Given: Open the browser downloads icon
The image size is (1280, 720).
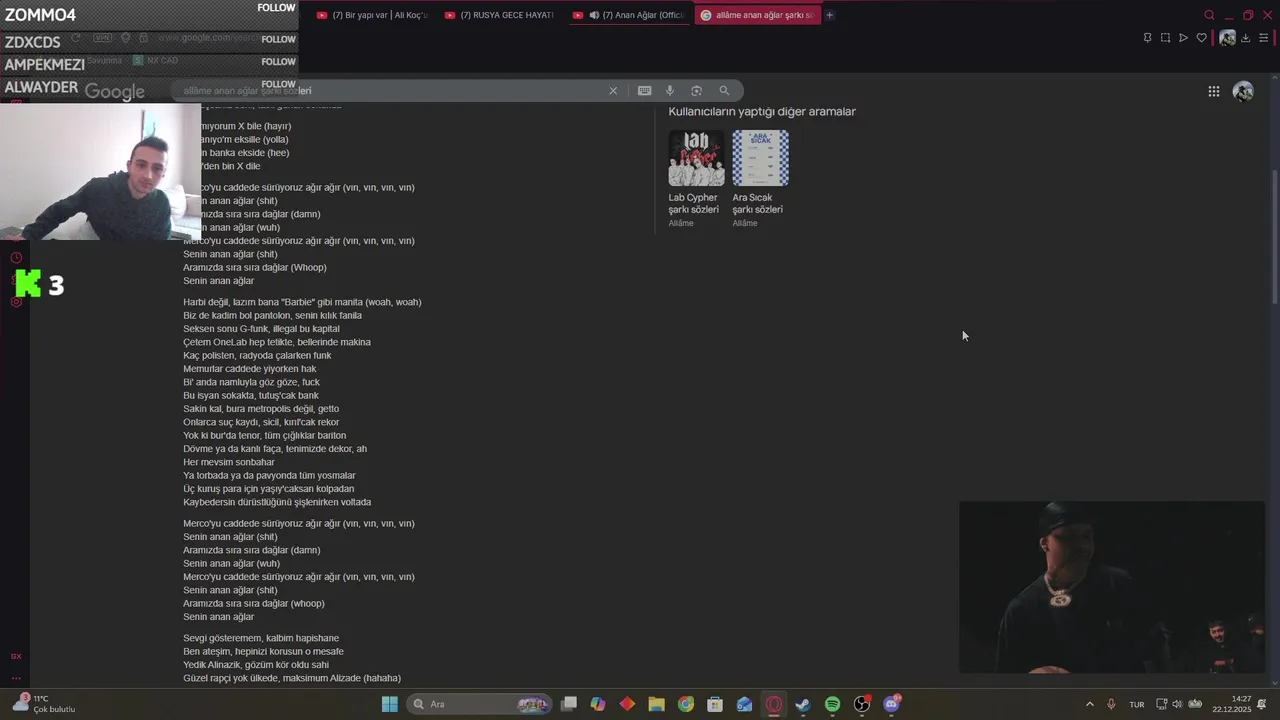Looking at the screenshot, I should 1245,38.
